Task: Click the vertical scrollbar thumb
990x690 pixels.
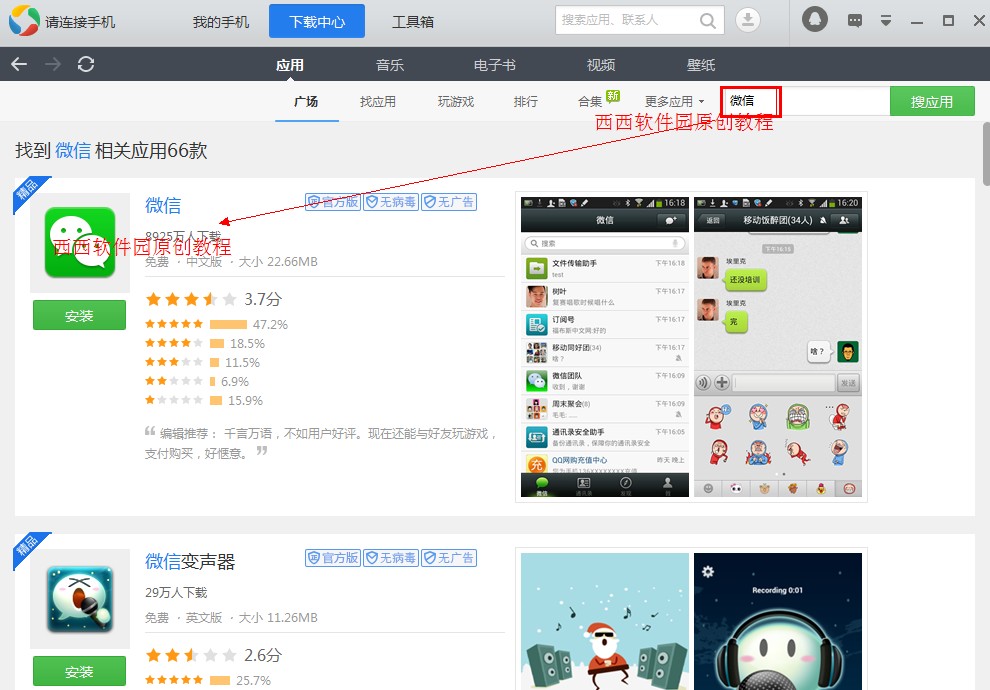Action: tap(986, 154)
